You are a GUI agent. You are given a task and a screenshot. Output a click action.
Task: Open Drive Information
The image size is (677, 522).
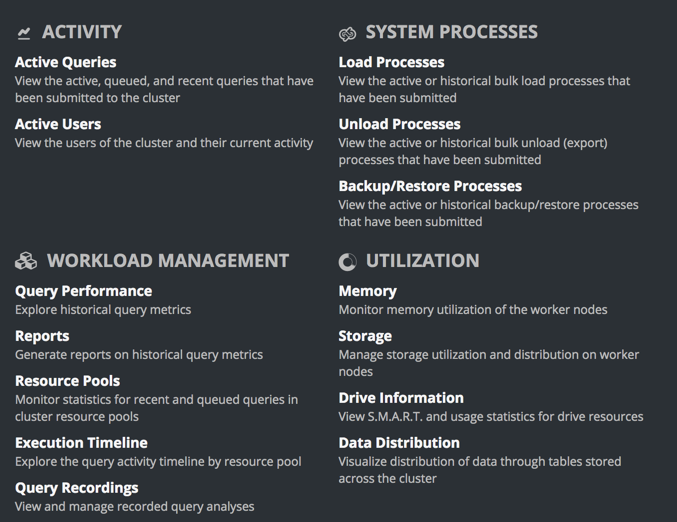[401, 398]
